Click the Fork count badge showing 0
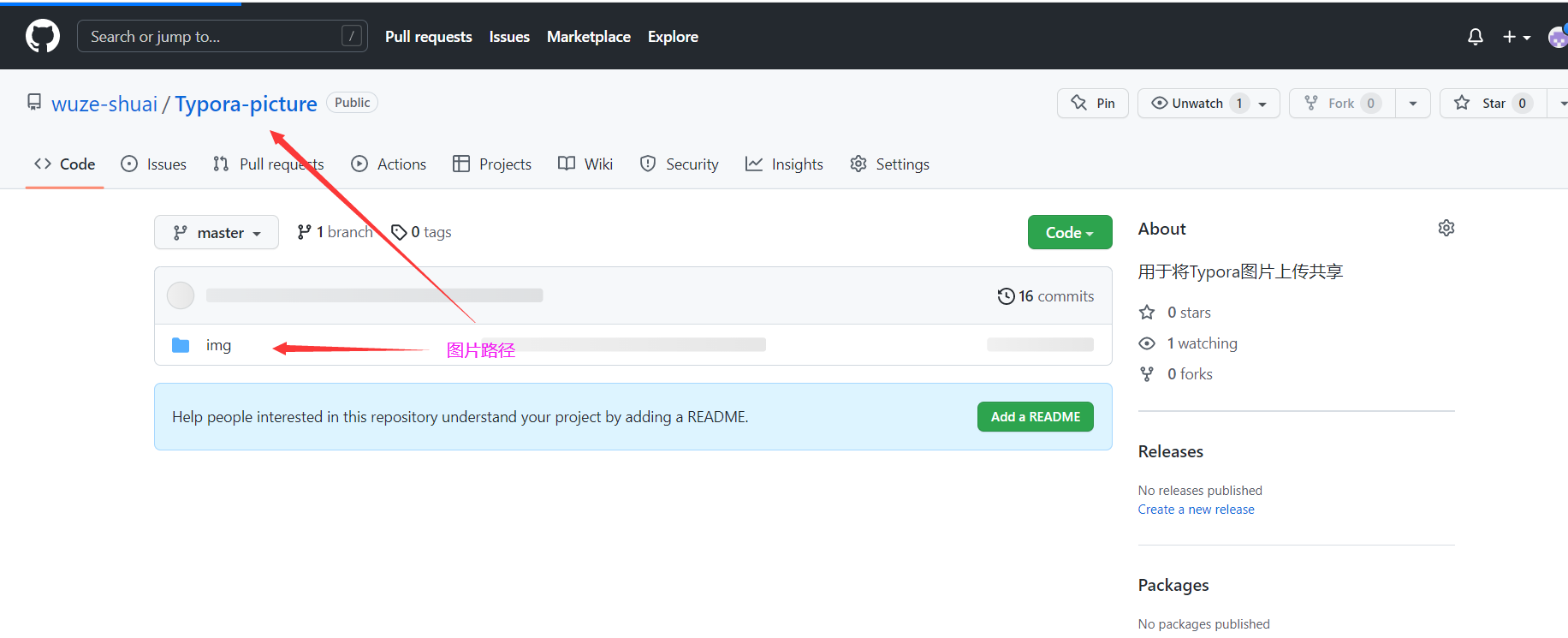The image size is (1568, 638). pyautogui.click(x=1371, y=104)
